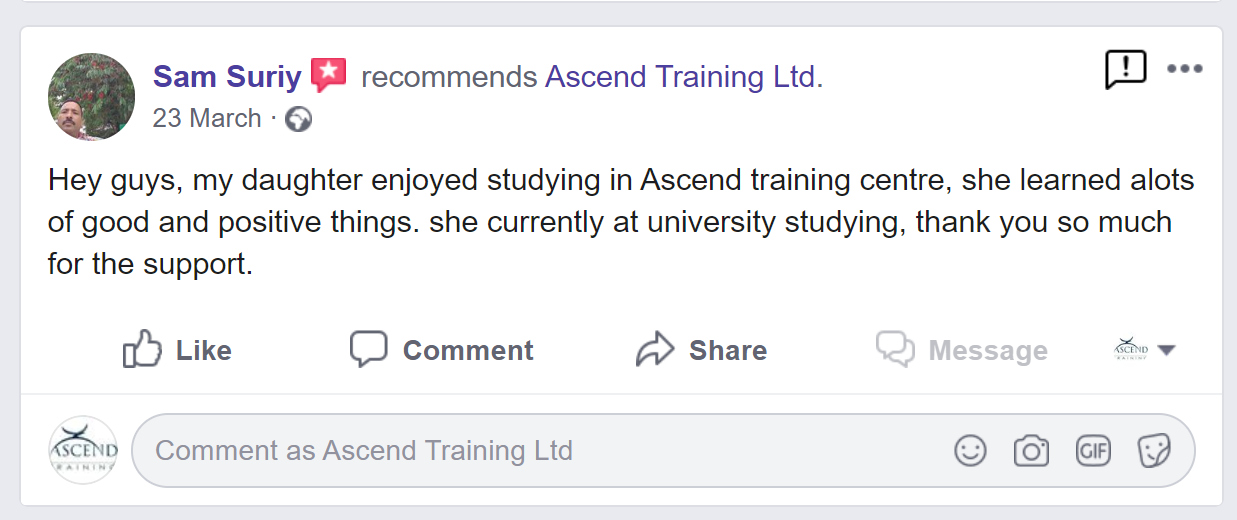Click the globe public privacy icon

(x=298, y=120)
